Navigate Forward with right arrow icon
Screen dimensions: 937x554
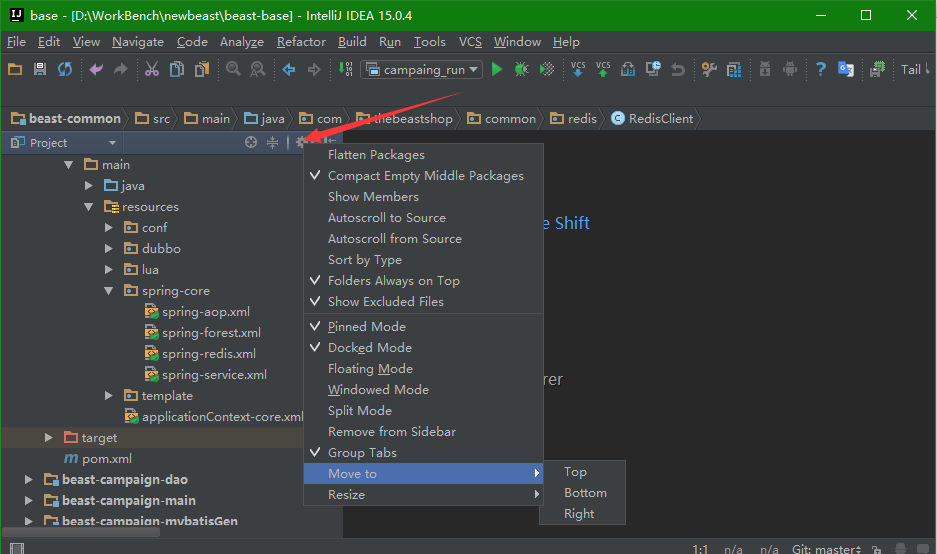pyautogui.click(x=314, y=70)
